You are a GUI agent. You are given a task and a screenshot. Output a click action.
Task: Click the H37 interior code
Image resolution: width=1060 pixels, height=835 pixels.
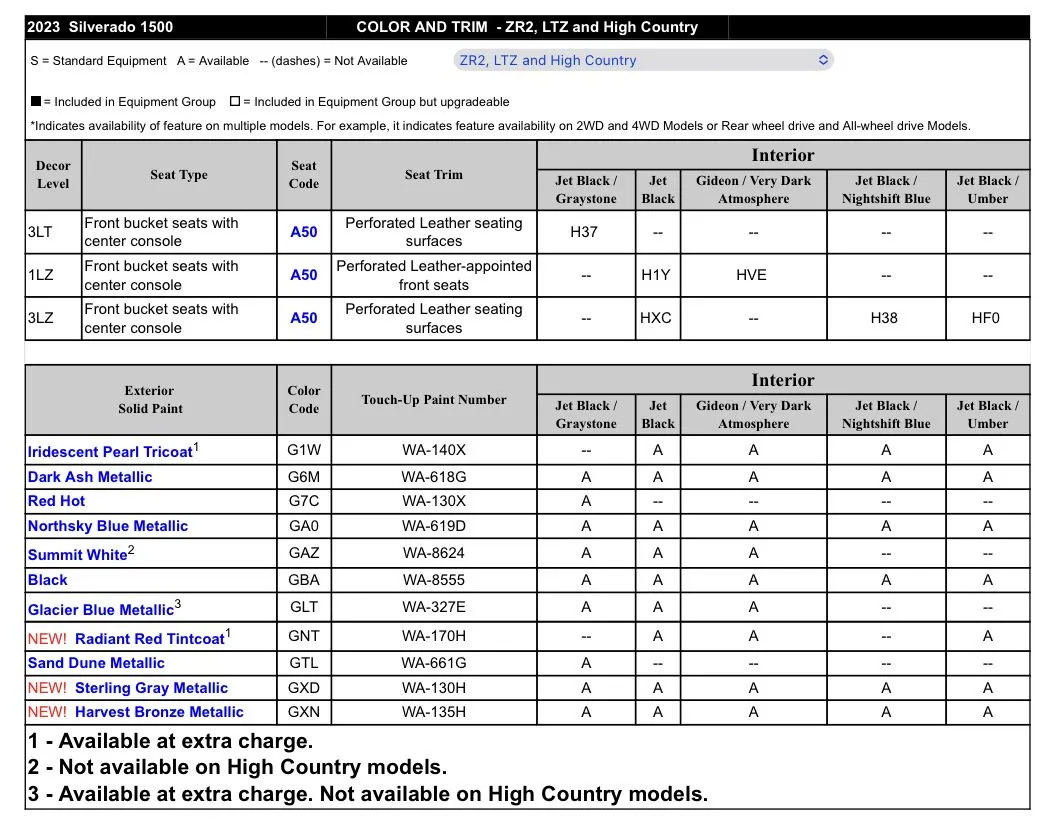pos(583,232)
